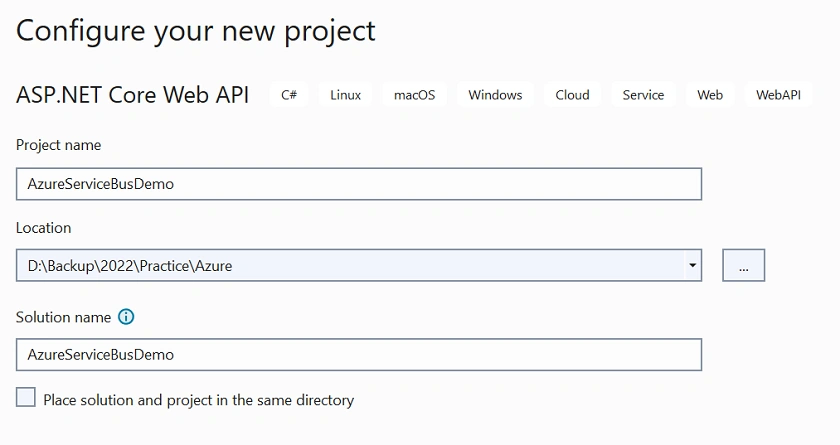Image resolution: width=840 pixels, height=445 pixels.
Task: Select the Web tag
Action: [x=710, y=95]
